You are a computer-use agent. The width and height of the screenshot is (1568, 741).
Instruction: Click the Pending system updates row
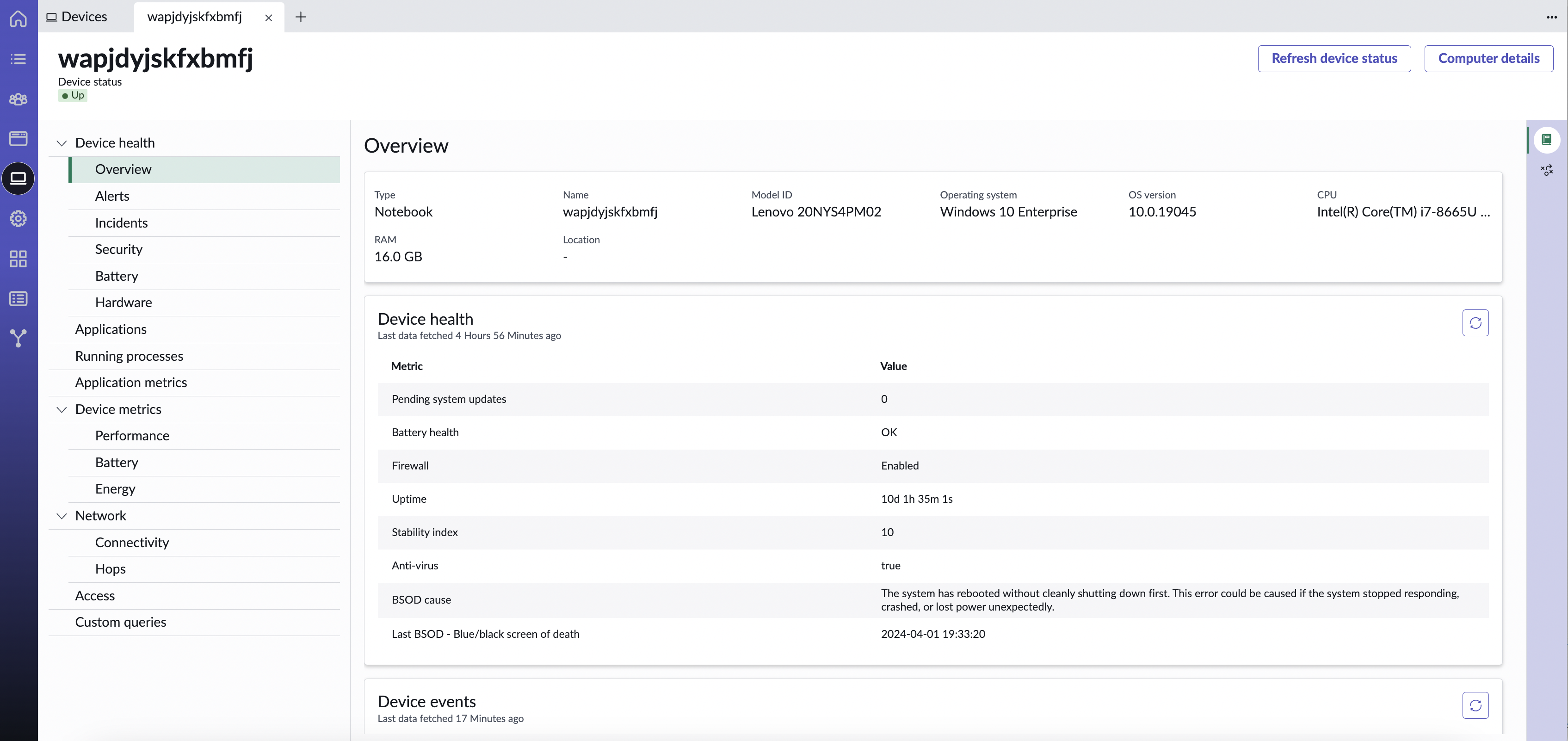coord(933,400)
